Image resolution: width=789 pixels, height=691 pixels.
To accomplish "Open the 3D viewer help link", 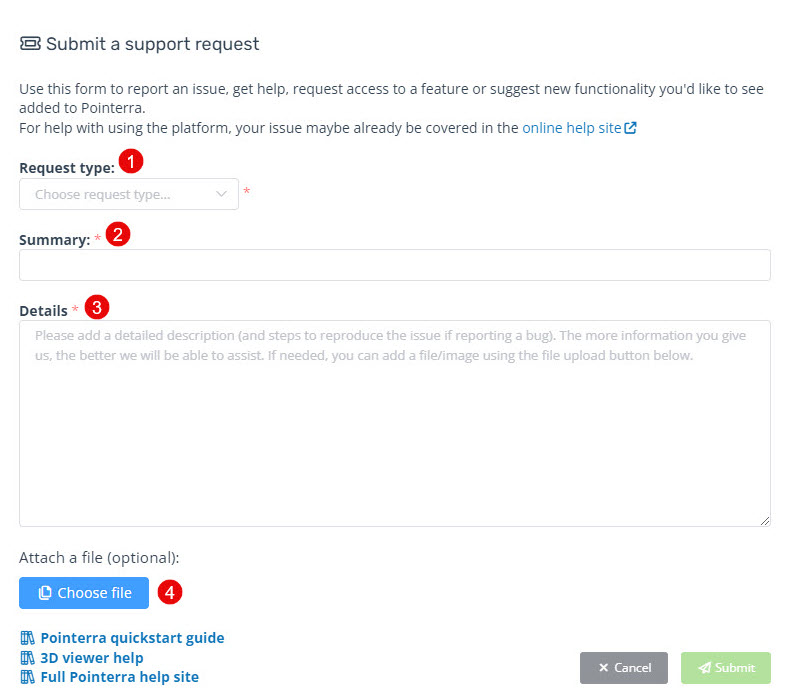I will pyautogui.click(x=92, y=658).
